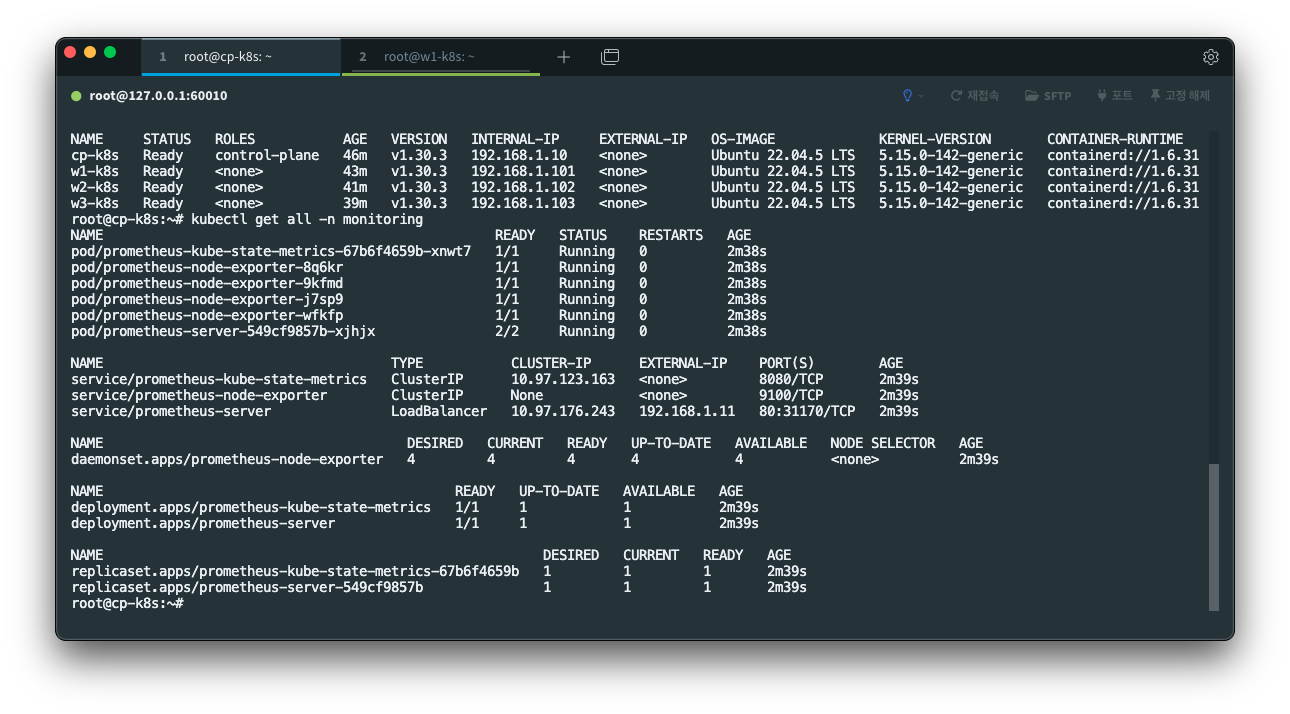Click the 재접속 reconnect button
Viewport: 1290px width, 714px height.
(x=975, y=96)
